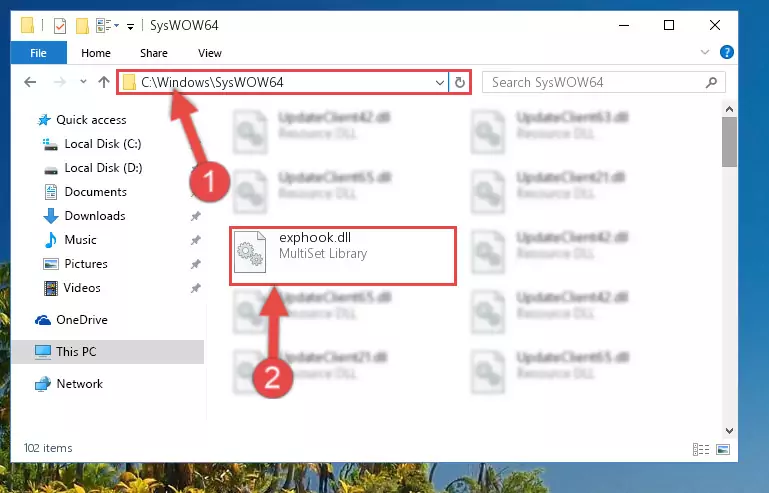Click the Network icon in sidebar
The height and width of the screenshot is (493, 769).
[43, 384]
